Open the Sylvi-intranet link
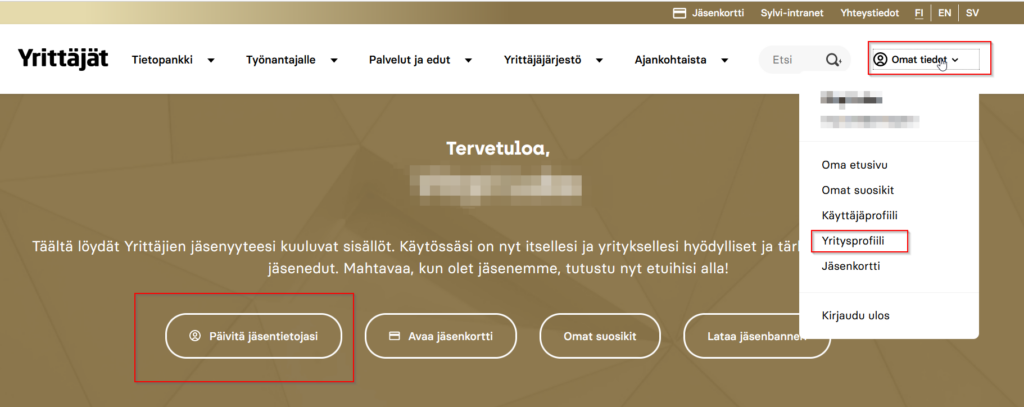1024x407 pixels. [795, 13]
